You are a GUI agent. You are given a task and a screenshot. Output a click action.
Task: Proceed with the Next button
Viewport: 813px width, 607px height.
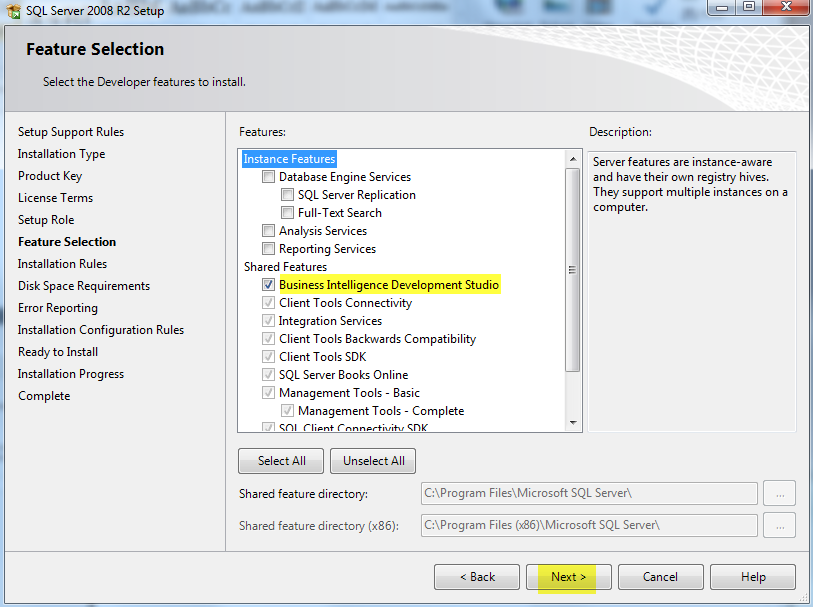569,577
